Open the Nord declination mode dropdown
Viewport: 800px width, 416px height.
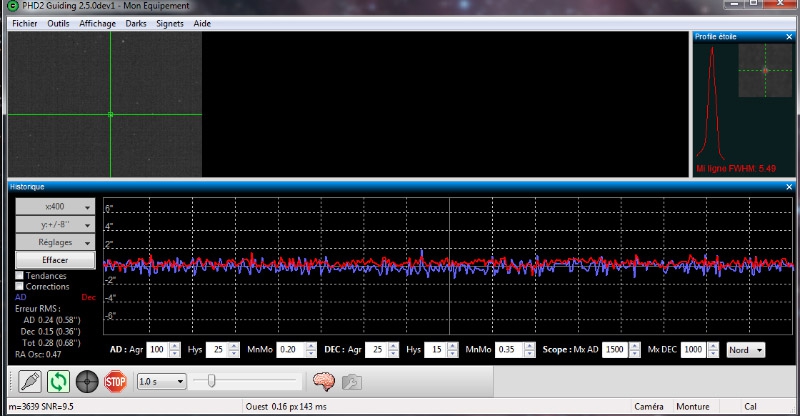pyautogui.click(x=745, y=350)
